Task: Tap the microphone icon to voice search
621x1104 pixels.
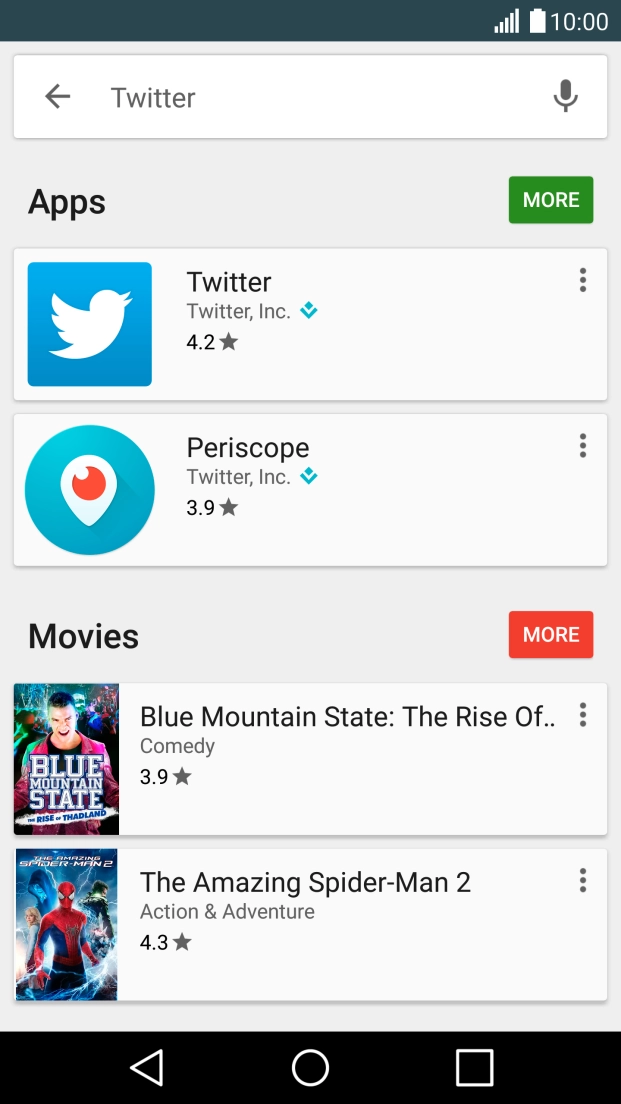Action: coord(565,96)
